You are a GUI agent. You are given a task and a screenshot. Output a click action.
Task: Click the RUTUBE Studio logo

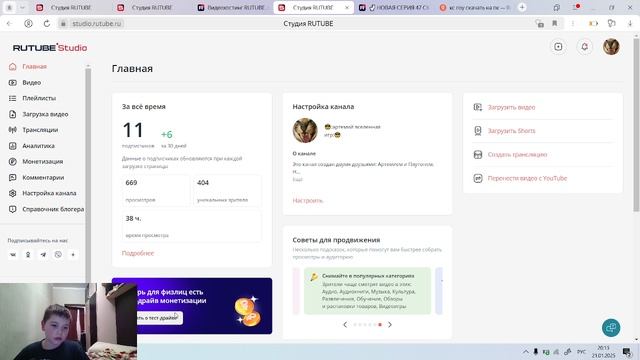50,47
